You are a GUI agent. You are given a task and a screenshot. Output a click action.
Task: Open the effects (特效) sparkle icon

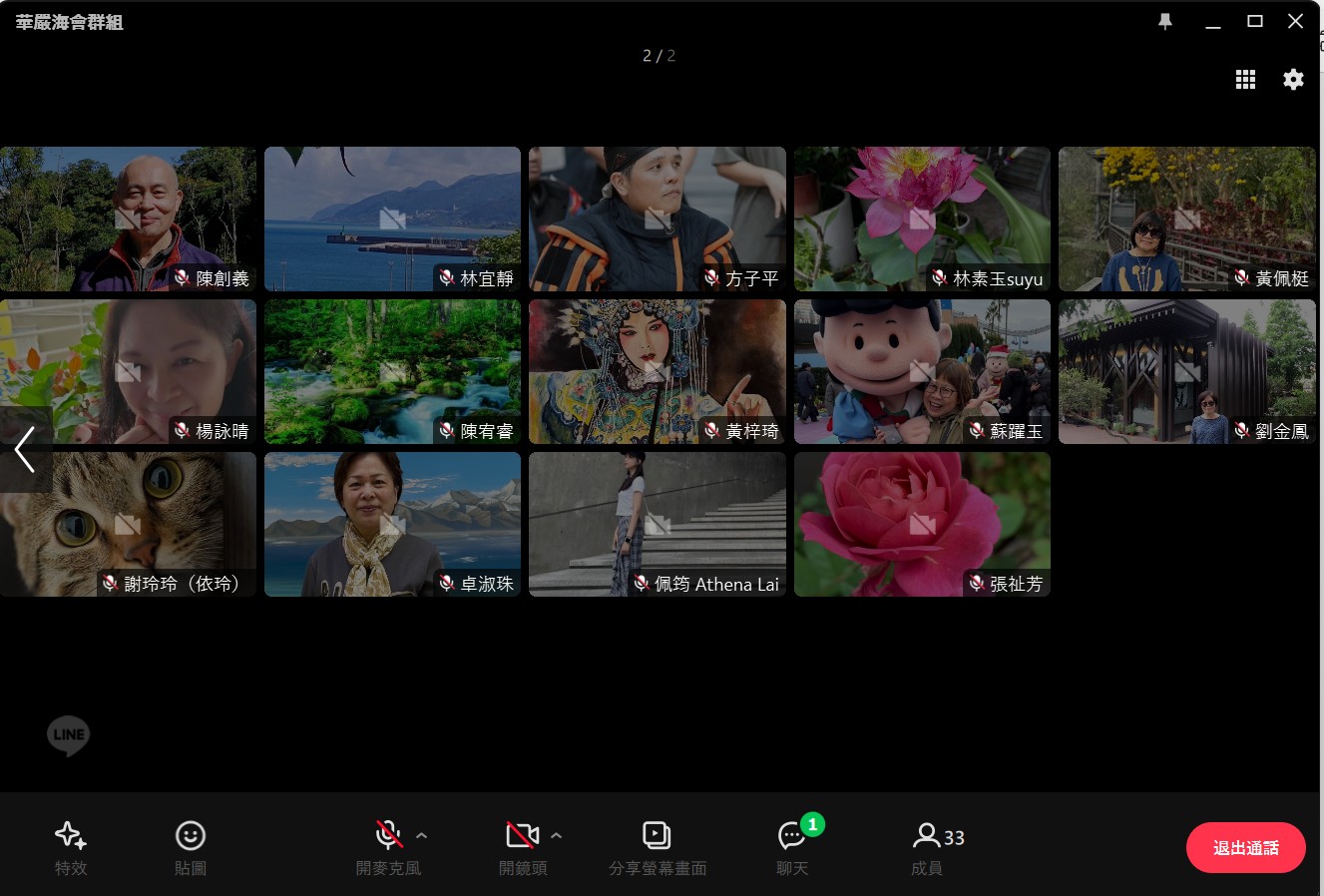[x=70, y=836]
